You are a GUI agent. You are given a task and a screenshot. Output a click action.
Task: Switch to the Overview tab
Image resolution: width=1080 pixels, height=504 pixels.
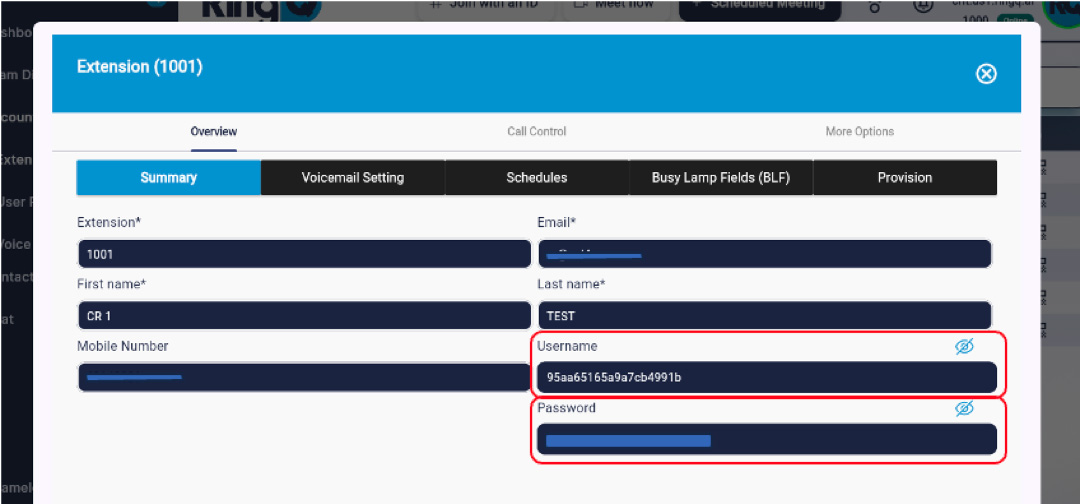(x=214, y=132)
